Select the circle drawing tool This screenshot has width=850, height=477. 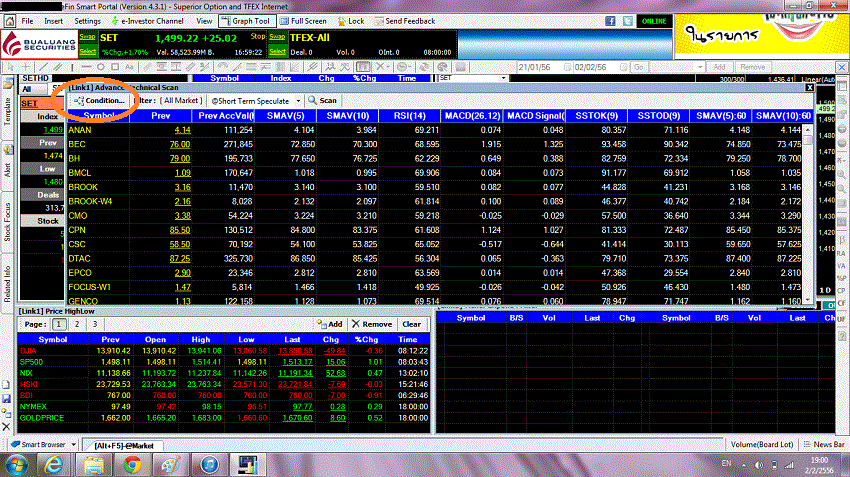point(101,67)
